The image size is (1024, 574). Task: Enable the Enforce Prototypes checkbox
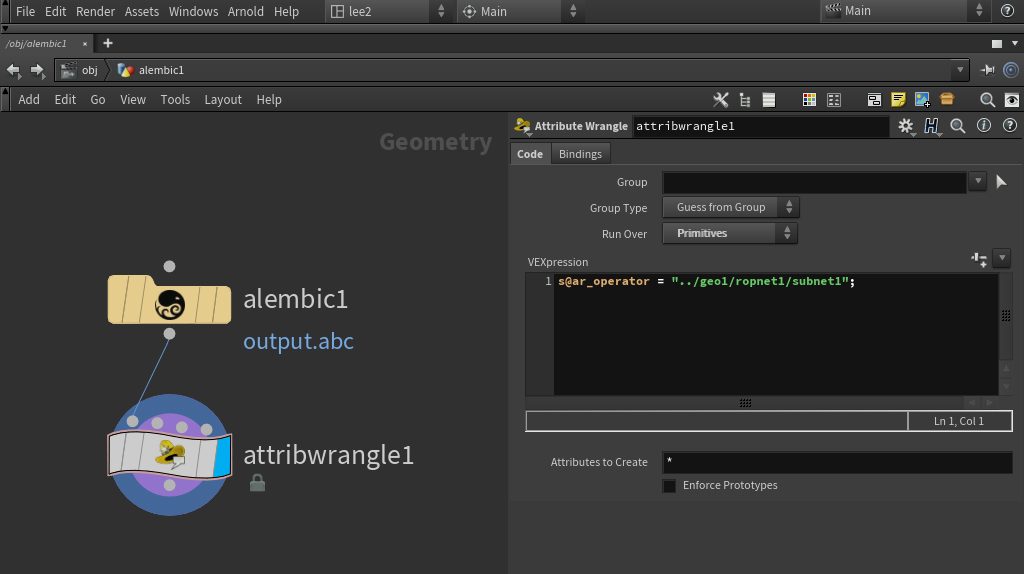[x=669, y=486]
